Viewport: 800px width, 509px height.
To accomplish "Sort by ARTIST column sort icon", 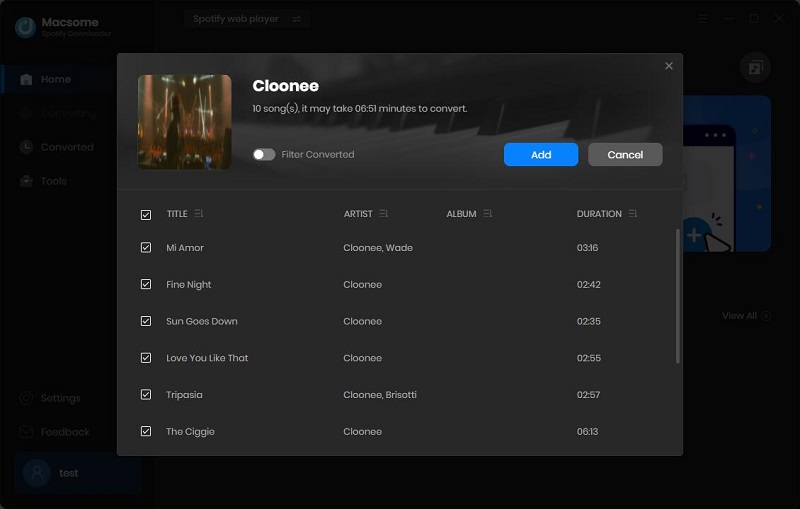I will (x=383, y=213).
